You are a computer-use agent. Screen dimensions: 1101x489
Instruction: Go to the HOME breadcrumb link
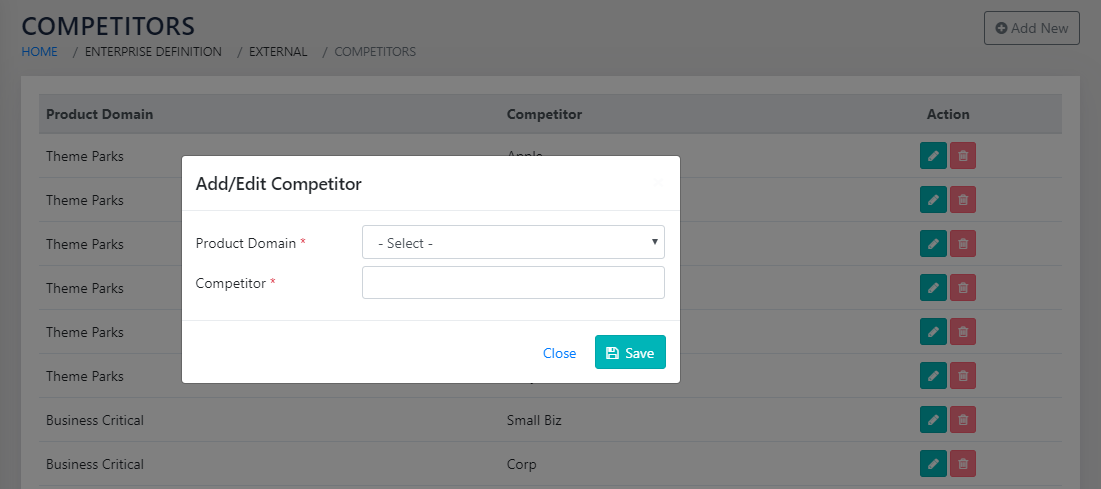click(40, 52)
